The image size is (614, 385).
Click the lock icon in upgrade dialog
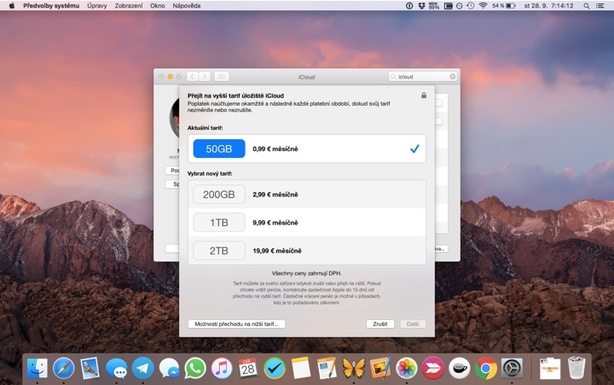click(424, 95)
